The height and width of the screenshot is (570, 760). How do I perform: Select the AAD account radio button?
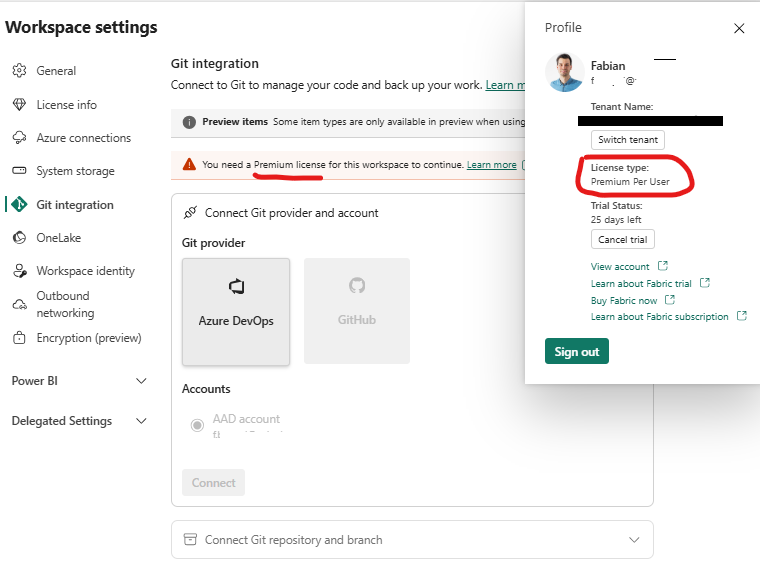[197, 426]
